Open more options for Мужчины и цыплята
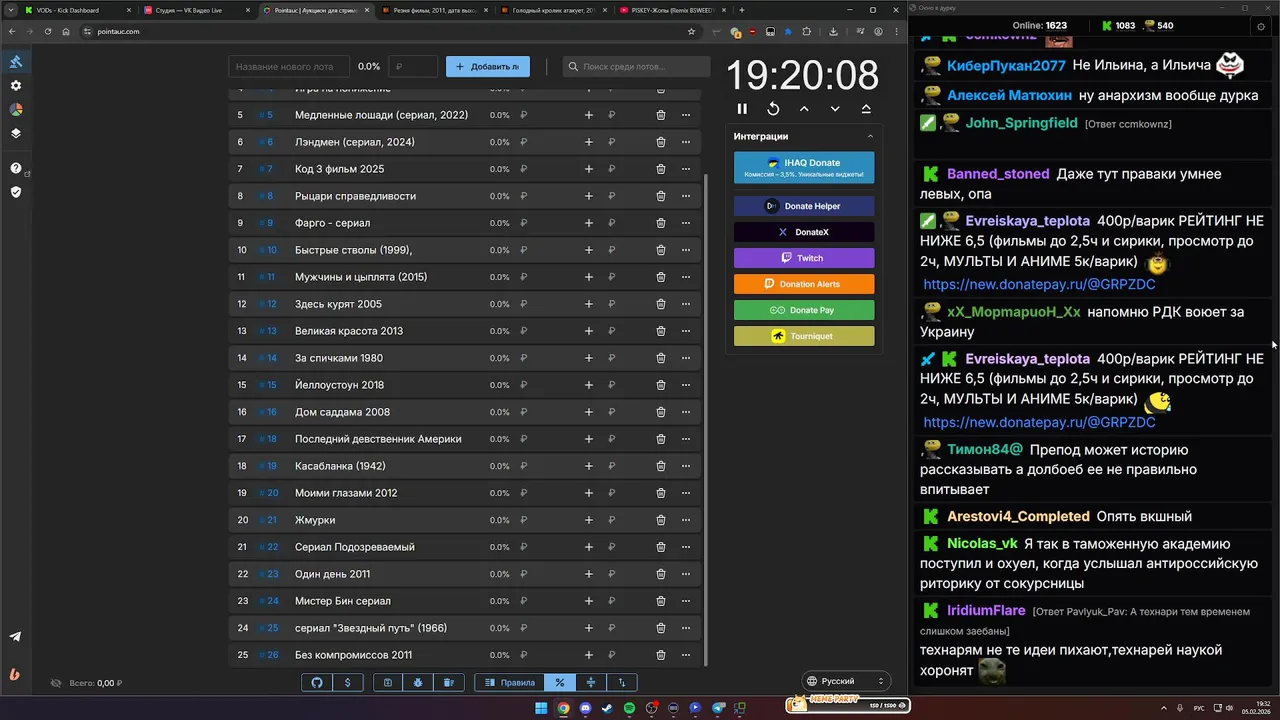The width and height of the screenshot is (1280, 720). click(x=686, y=277)
